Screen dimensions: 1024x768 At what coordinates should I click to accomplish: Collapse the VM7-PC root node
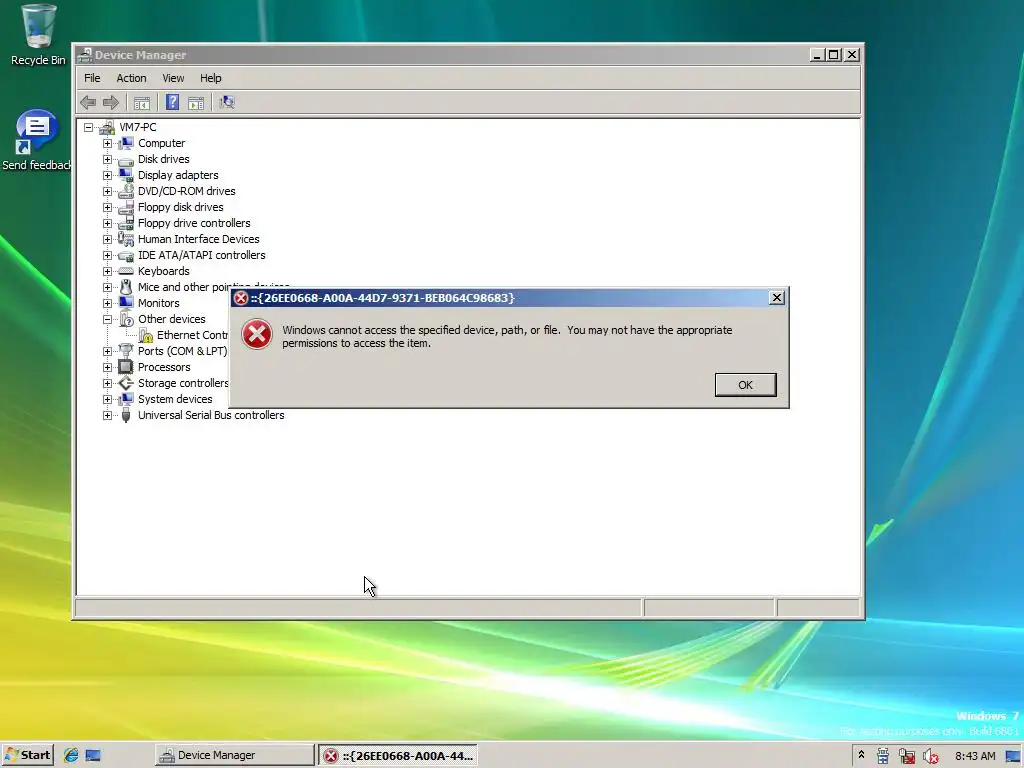[x=88, y=127]
